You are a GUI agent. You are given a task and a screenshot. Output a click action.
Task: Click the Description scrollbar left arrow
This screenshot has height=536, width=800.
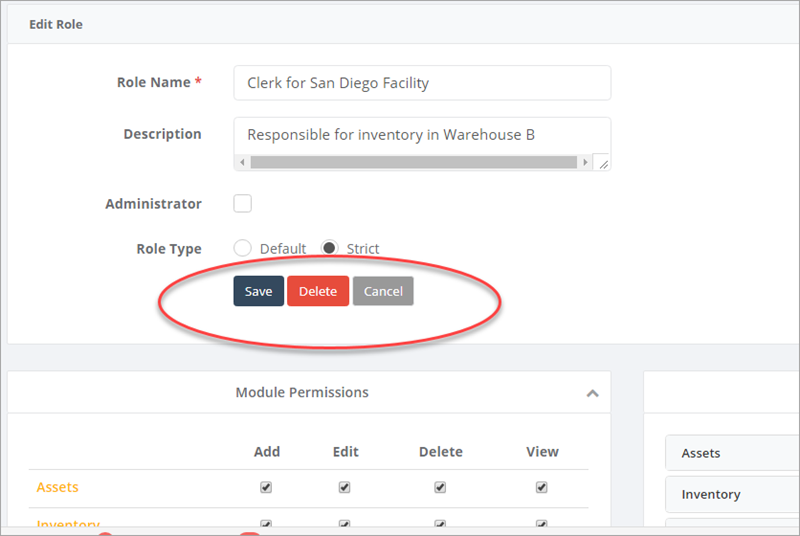click(x=241, y=162)
